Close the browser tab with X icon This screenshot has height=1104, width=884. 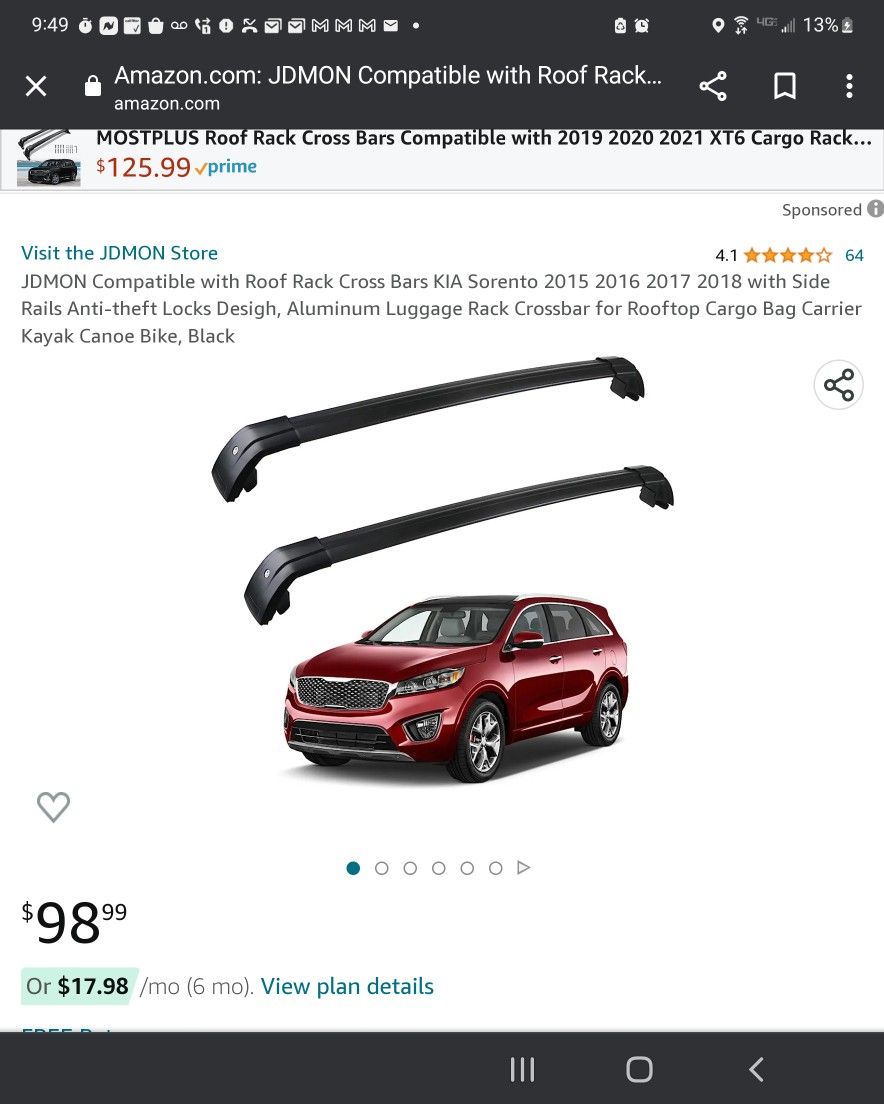(x=36, y=86)
